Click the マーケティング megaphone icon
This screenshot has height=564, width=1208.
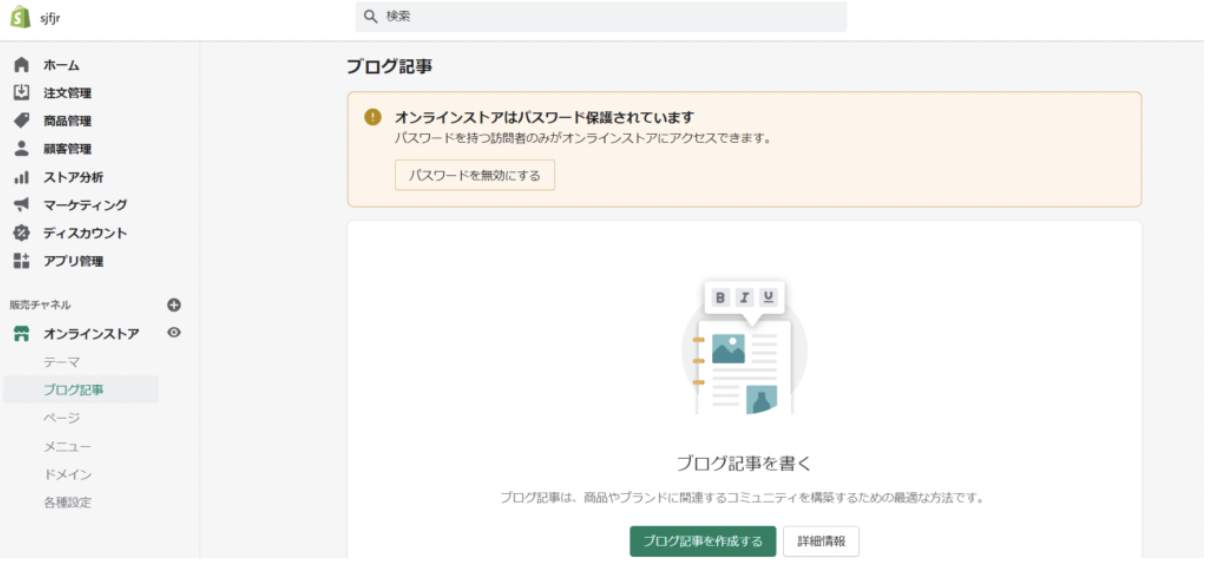(21, 205)
